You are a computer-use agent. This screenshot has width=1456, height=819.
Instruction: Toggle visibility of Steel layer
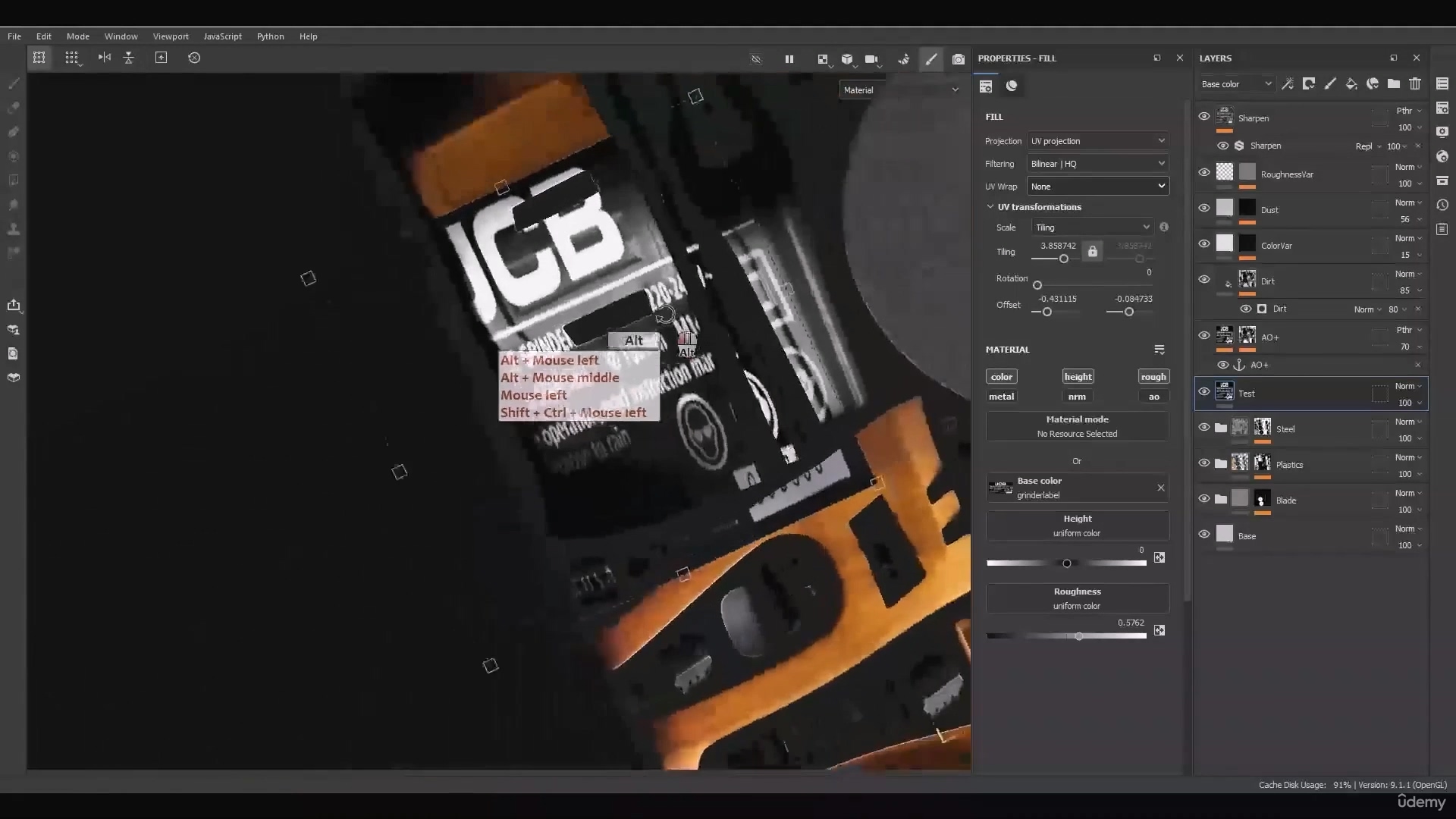coord(1203,428)
